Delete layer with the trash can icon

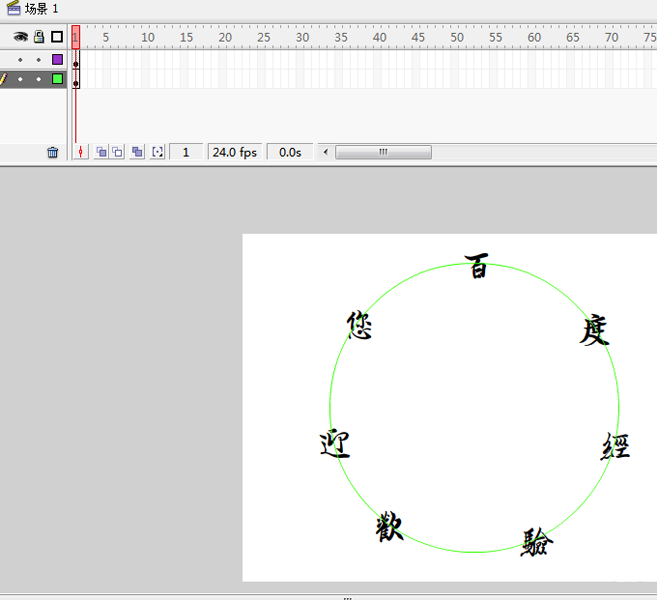[x=52, y=152]
